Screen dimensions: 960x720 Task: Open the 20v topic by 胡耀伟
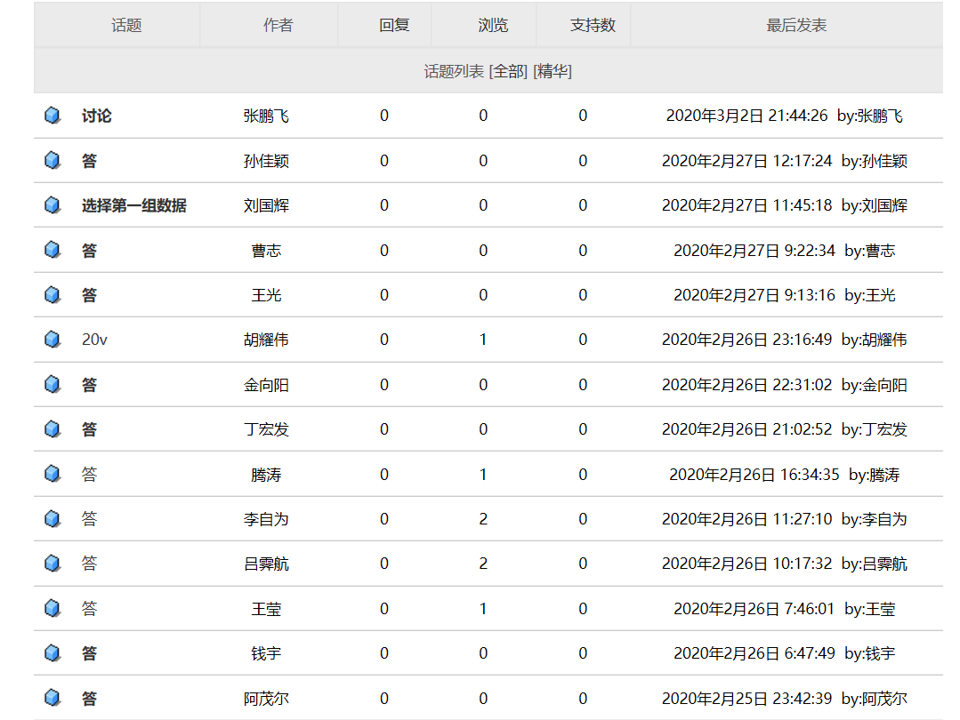point(94,340)
